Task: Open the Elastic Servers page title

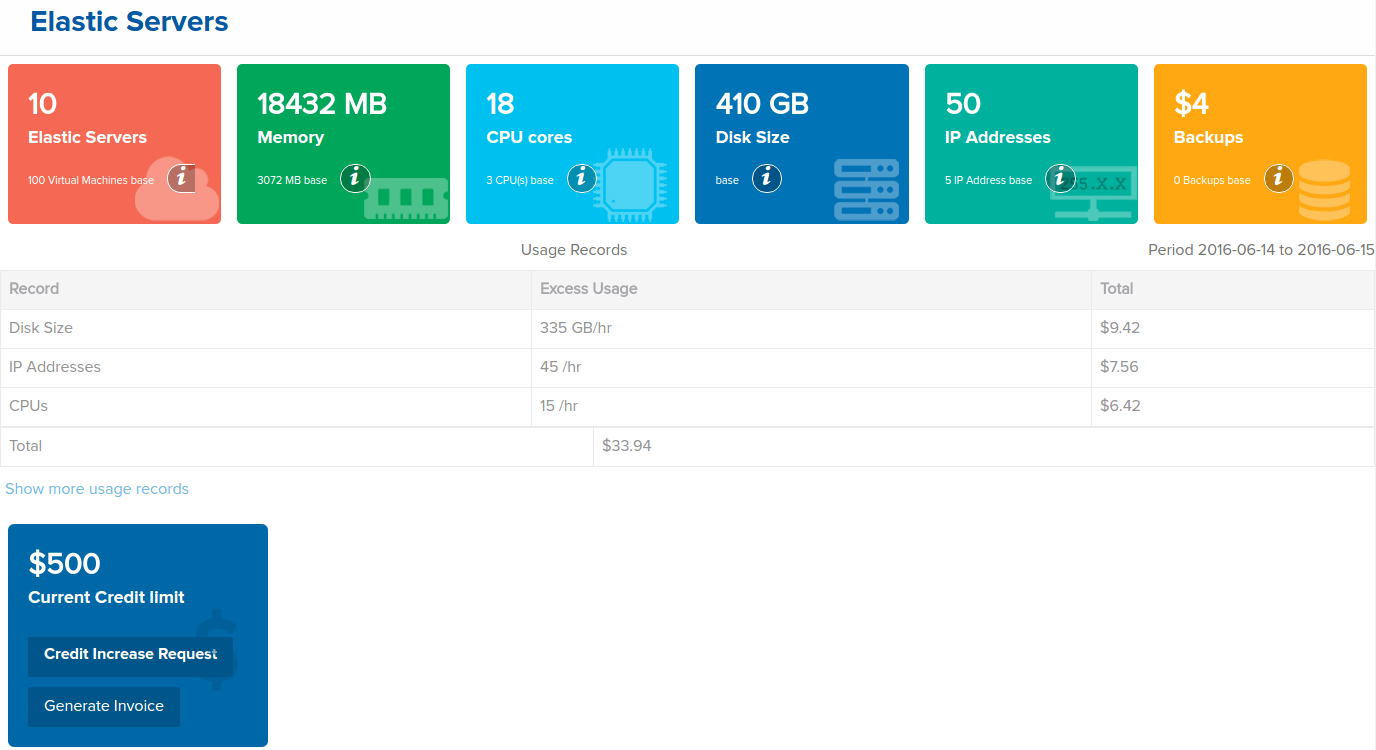Action: pos(129,21)
